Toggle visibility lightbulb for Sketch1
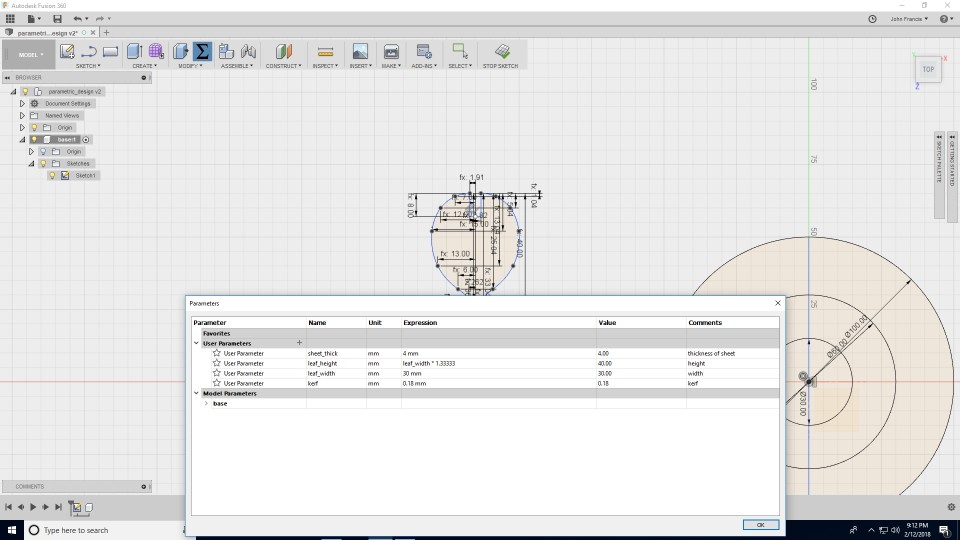This screenshot has width=960, height=540. coord(53,176)
